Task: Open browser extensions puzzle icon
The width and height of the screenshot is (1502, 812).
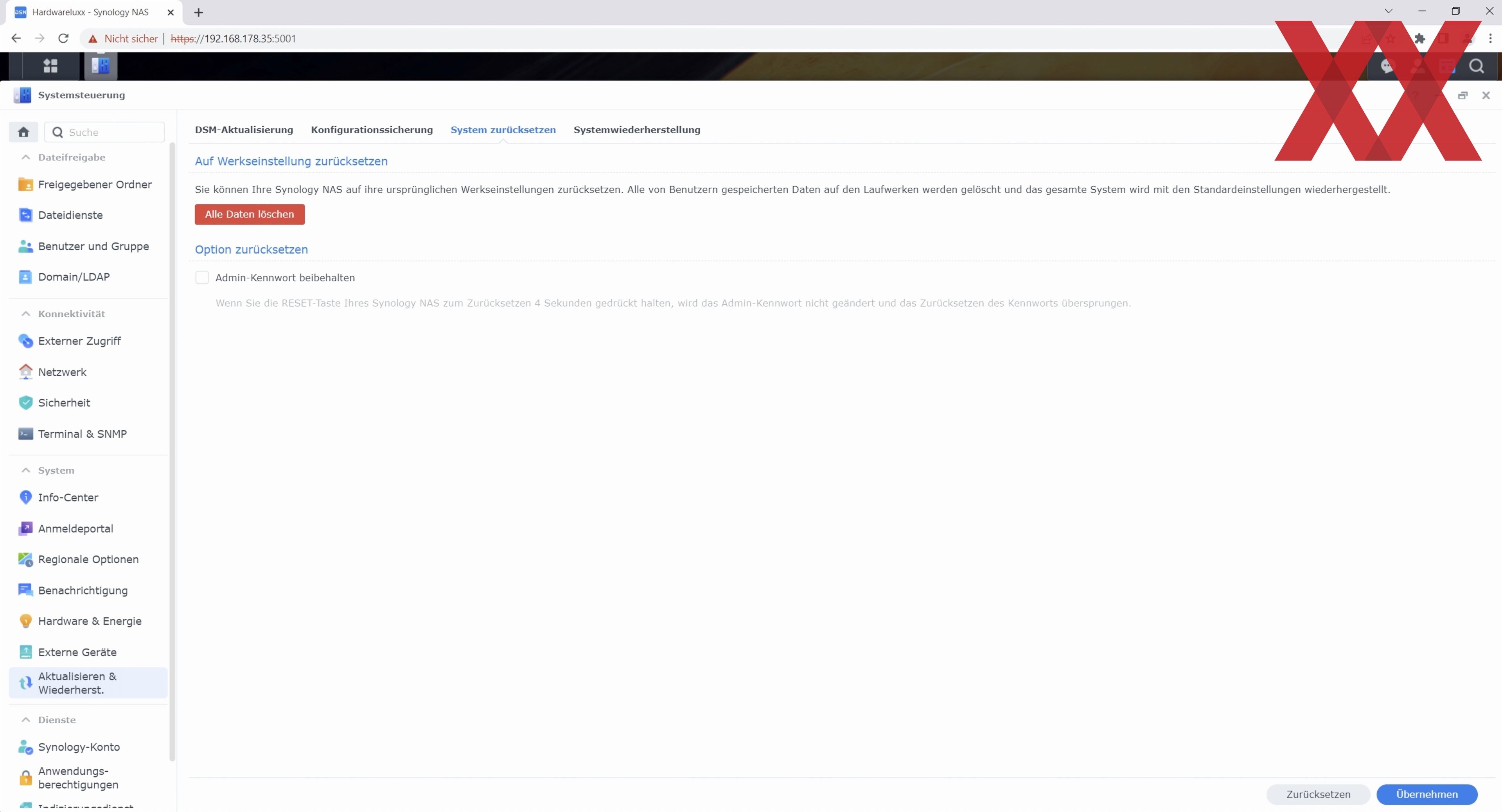Action: [1420, 38]
